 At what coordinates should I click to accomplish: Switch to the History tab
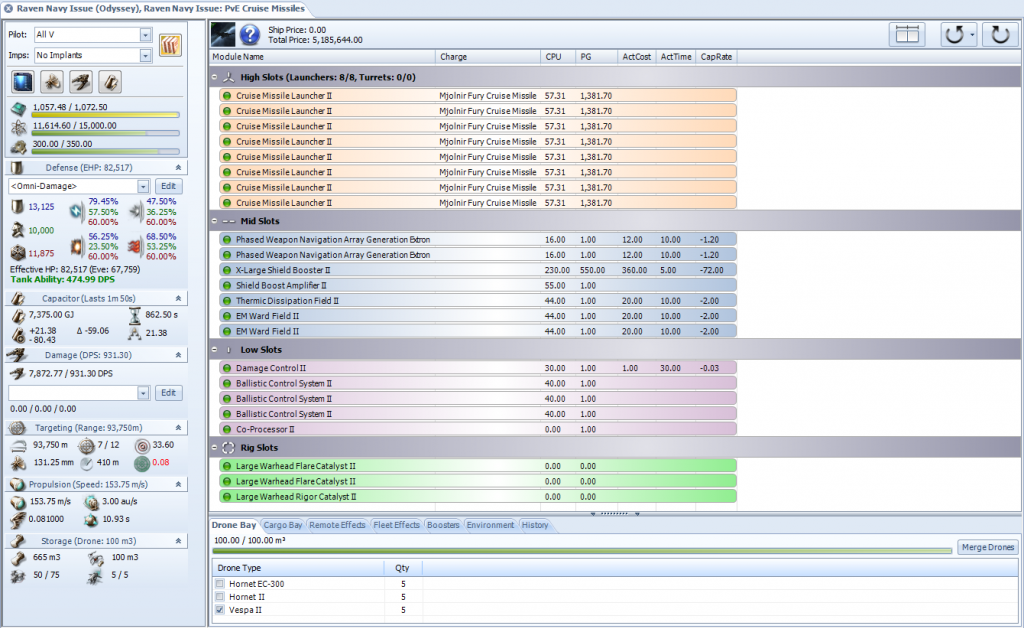[x=535, y=526]
